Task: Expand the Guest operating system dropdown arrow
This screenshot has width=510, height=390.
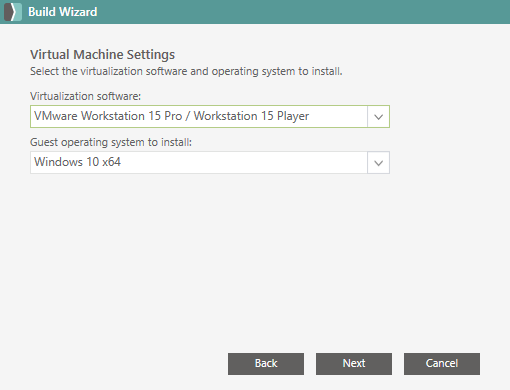Action: coord(378,163)
